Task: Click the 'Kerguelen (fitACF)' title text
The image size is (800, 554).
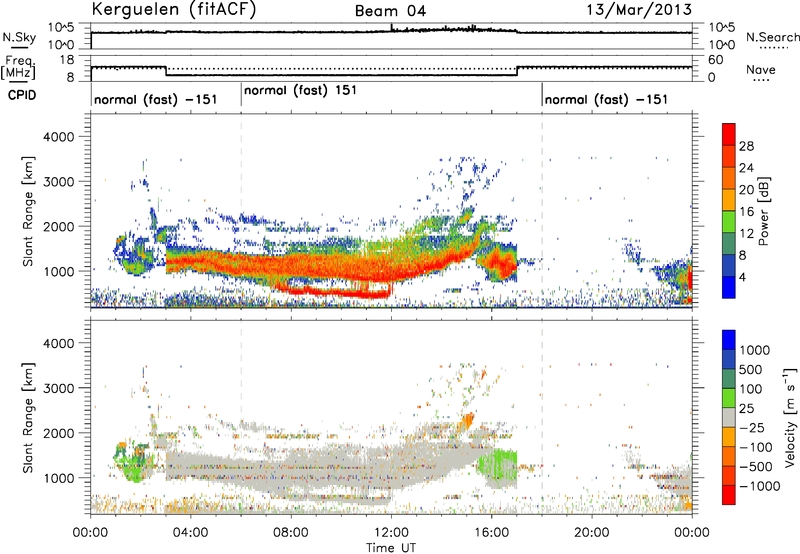Action: [x=173, y=9]
